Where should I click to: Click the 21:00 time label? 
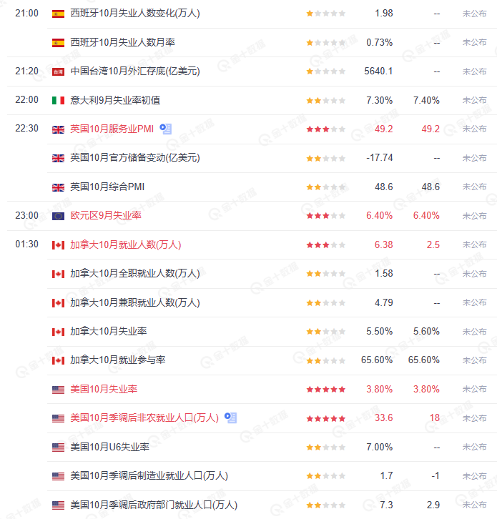pos(27,13)
